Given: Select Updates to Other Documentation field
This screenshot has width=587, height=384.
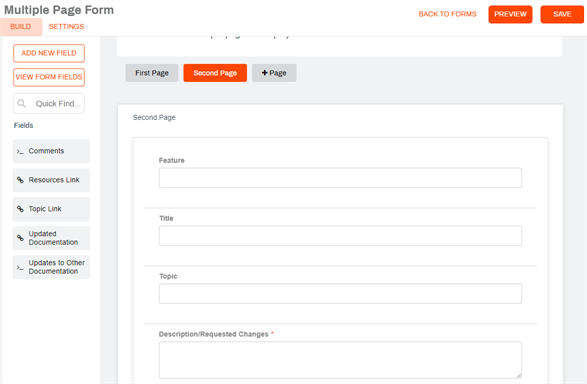Looking at the screenshot, I should pos(51,267).
